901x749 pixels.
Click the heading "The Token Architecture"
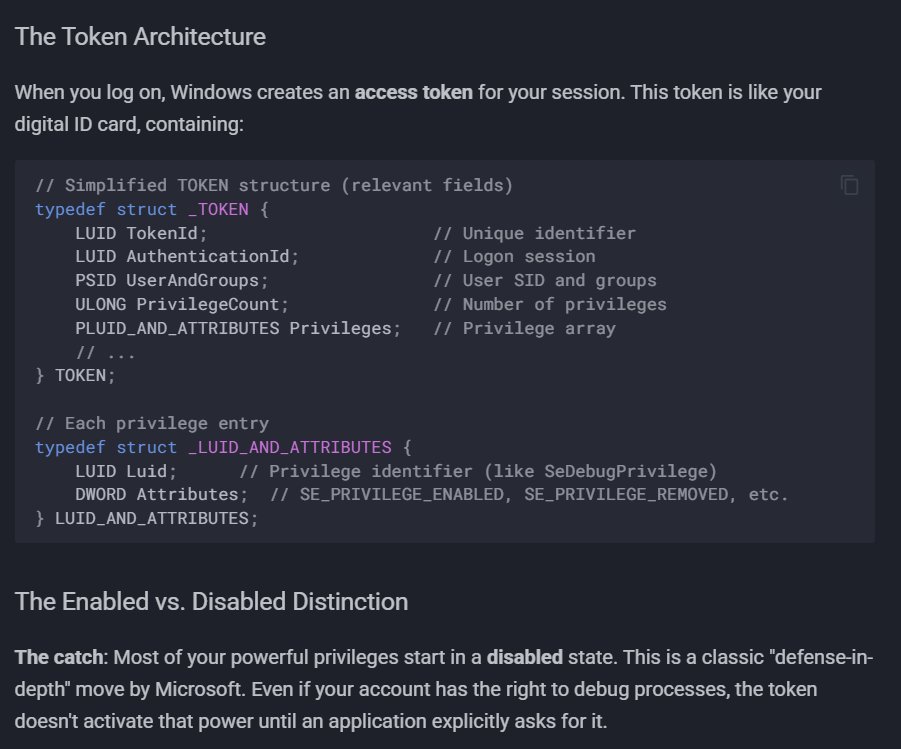point(140,37)
